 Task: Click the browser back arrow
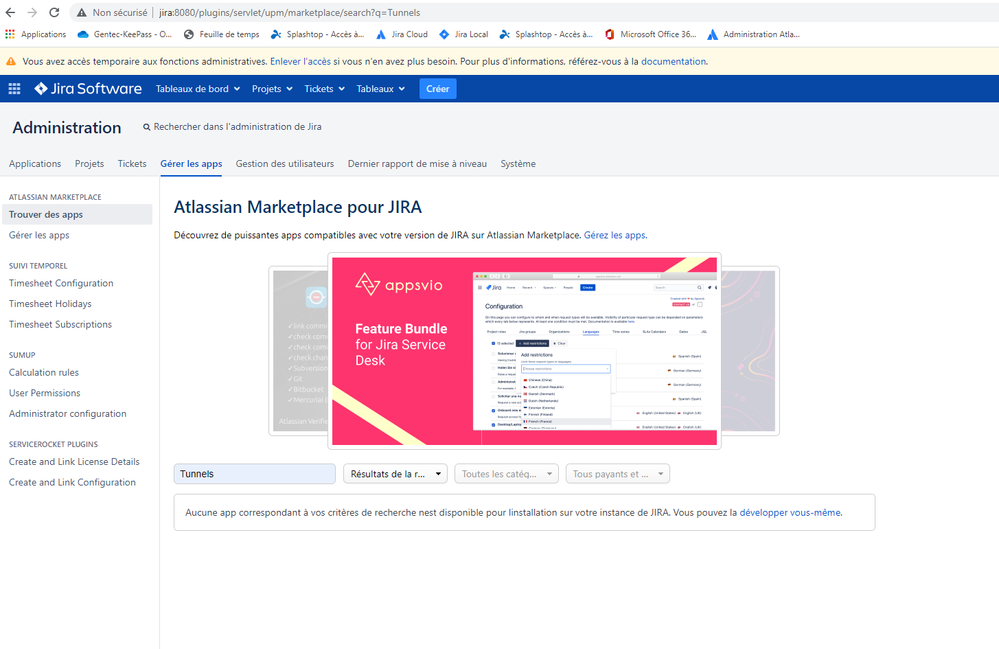(10, 12)
